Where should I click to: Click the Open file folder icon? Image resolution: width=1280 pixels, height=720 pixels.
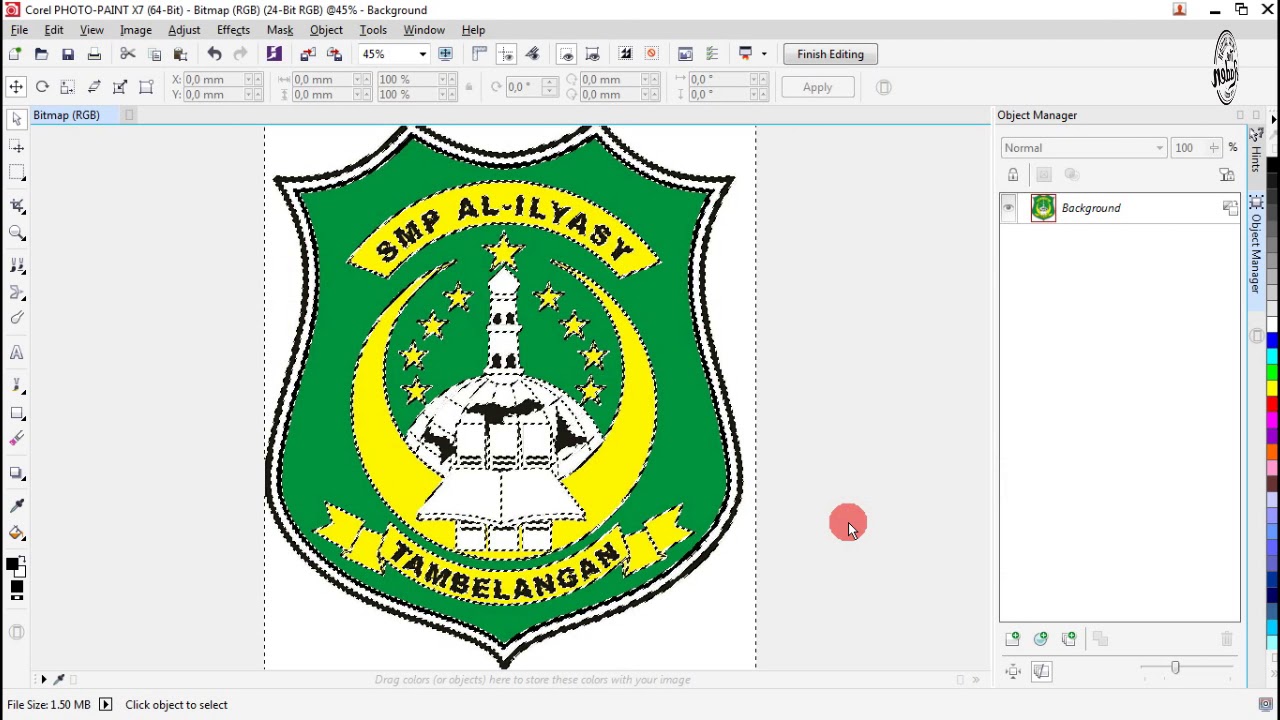(x=41, y=54)
